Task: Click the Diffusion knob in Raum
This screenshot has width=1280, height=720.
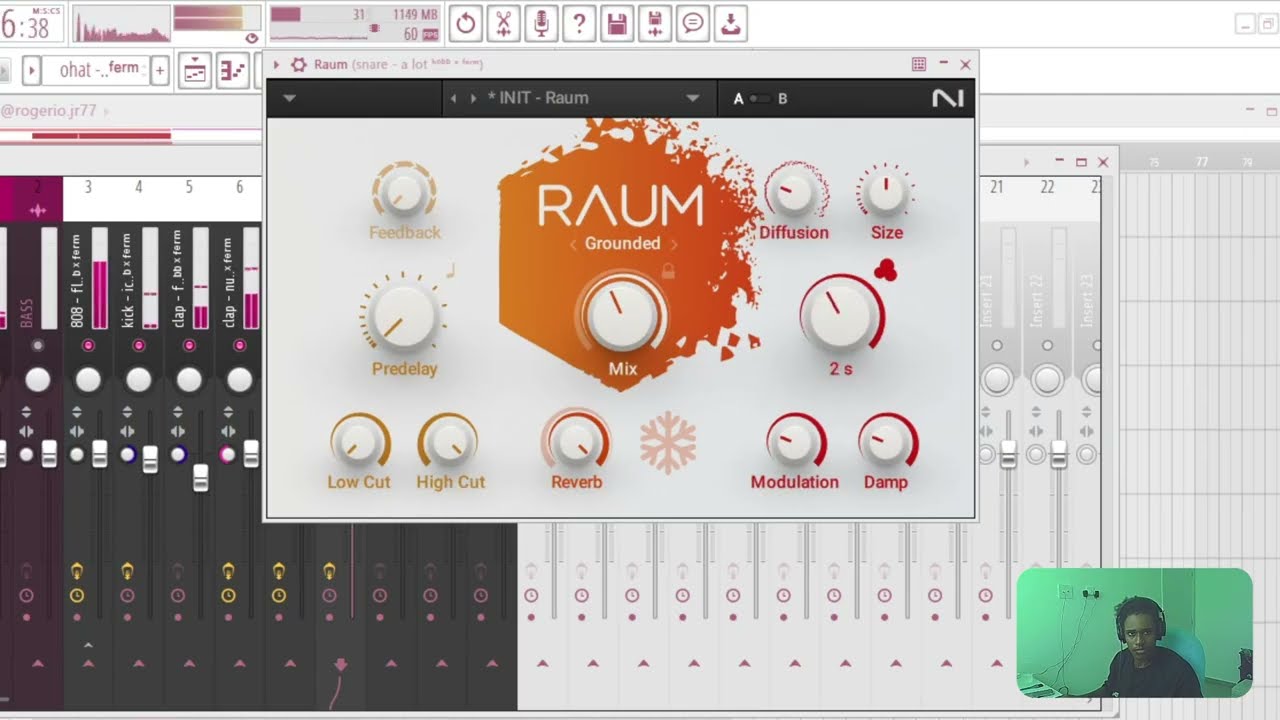Action: [794, 192]
